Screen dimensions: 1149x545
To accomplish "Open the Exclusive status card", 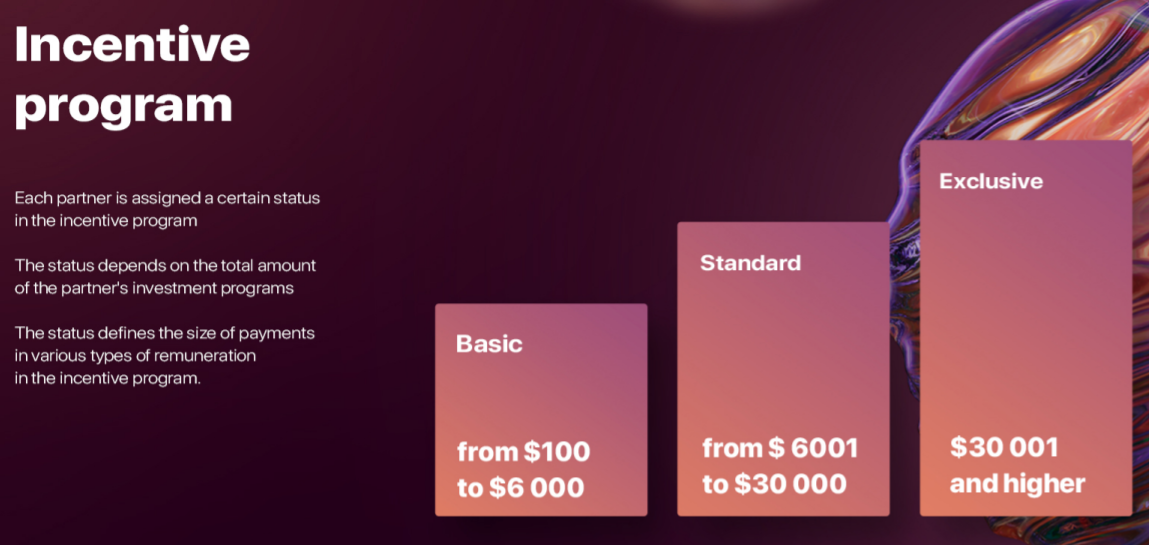I will pyautogui.click(x=1026, y=328).
